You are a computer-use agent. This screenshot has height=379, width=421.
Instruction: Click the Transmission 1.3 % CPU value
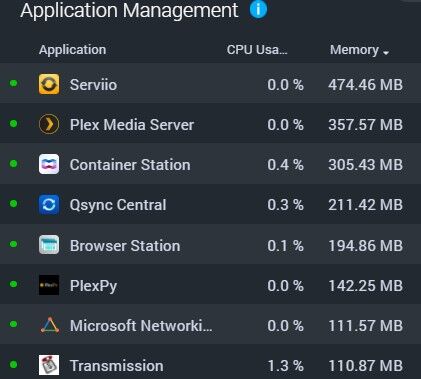[x=286, y=366]
